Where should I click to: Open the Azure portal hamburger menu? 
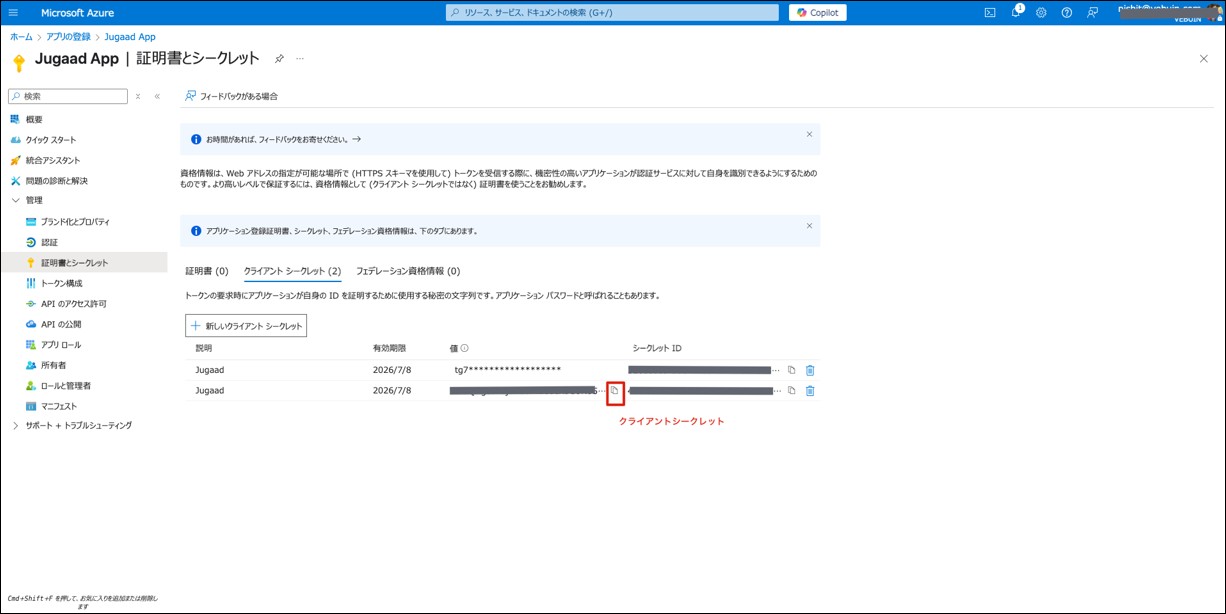click(14, 12)
